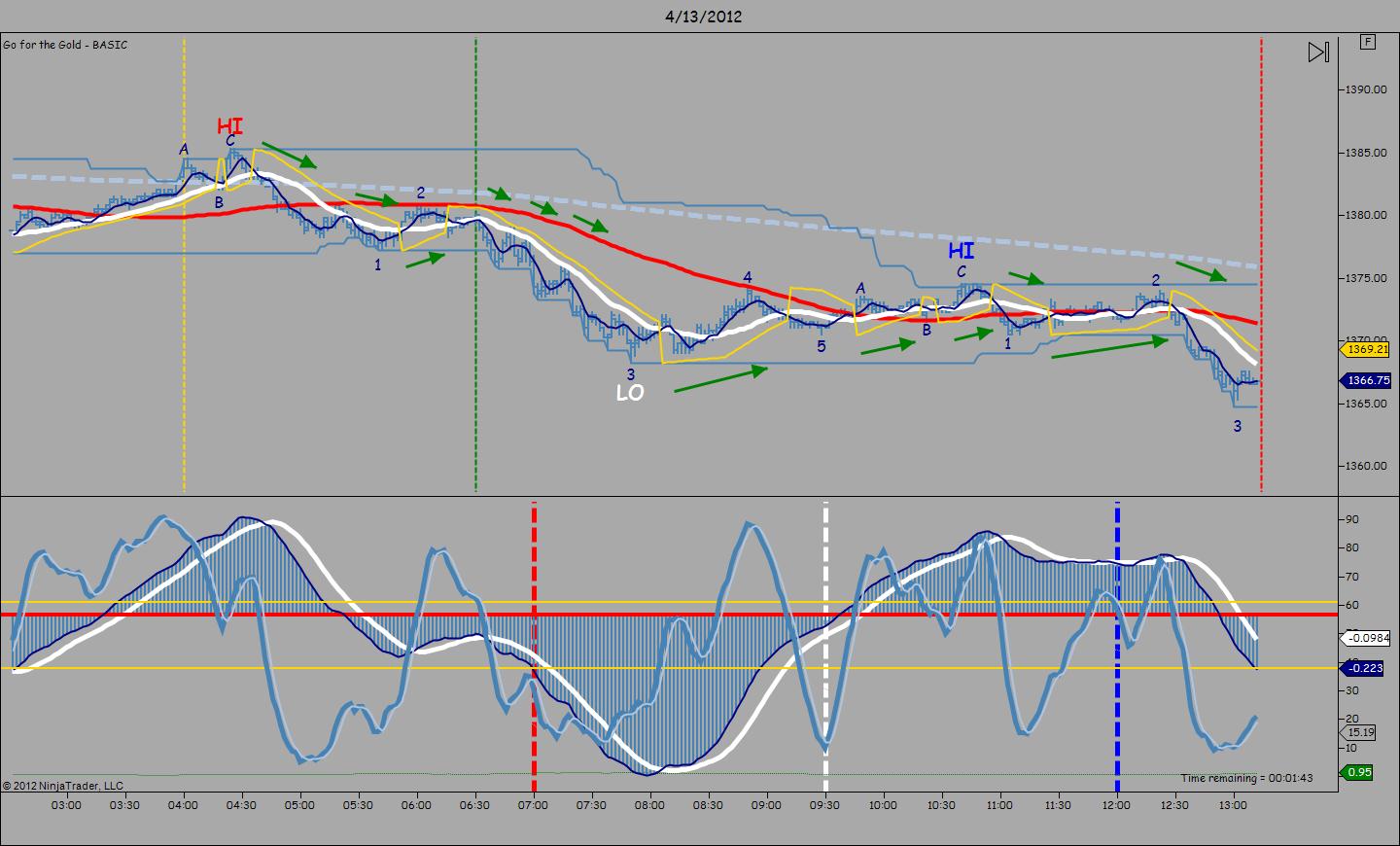The height and width of the screenshot is (846, 1400).
Task: Select the white dashed vertical line at 09:30
Action: click(x=825, y=648)
